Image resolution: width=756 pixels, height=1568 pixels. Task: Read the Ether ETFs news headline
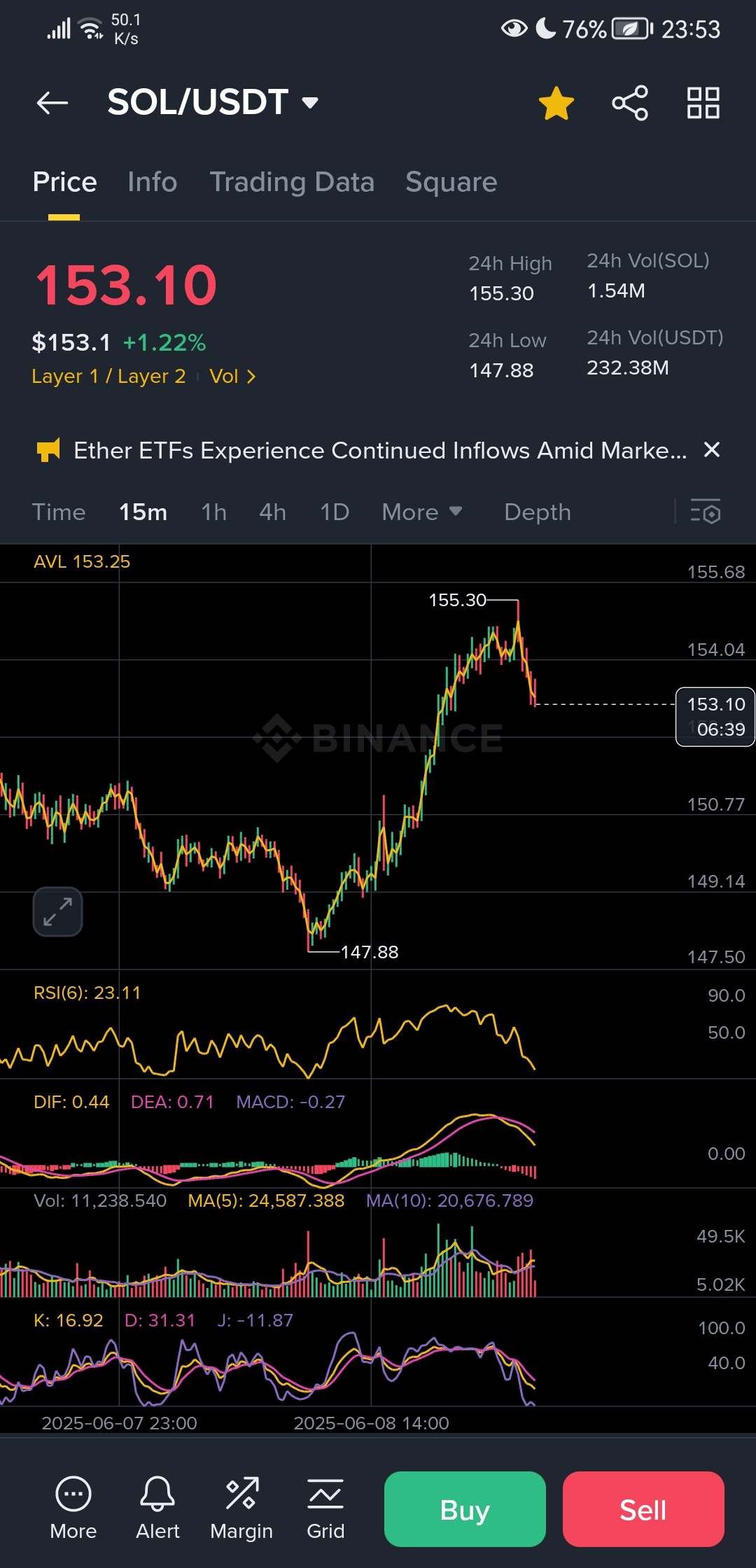click(x=380, y=450)
